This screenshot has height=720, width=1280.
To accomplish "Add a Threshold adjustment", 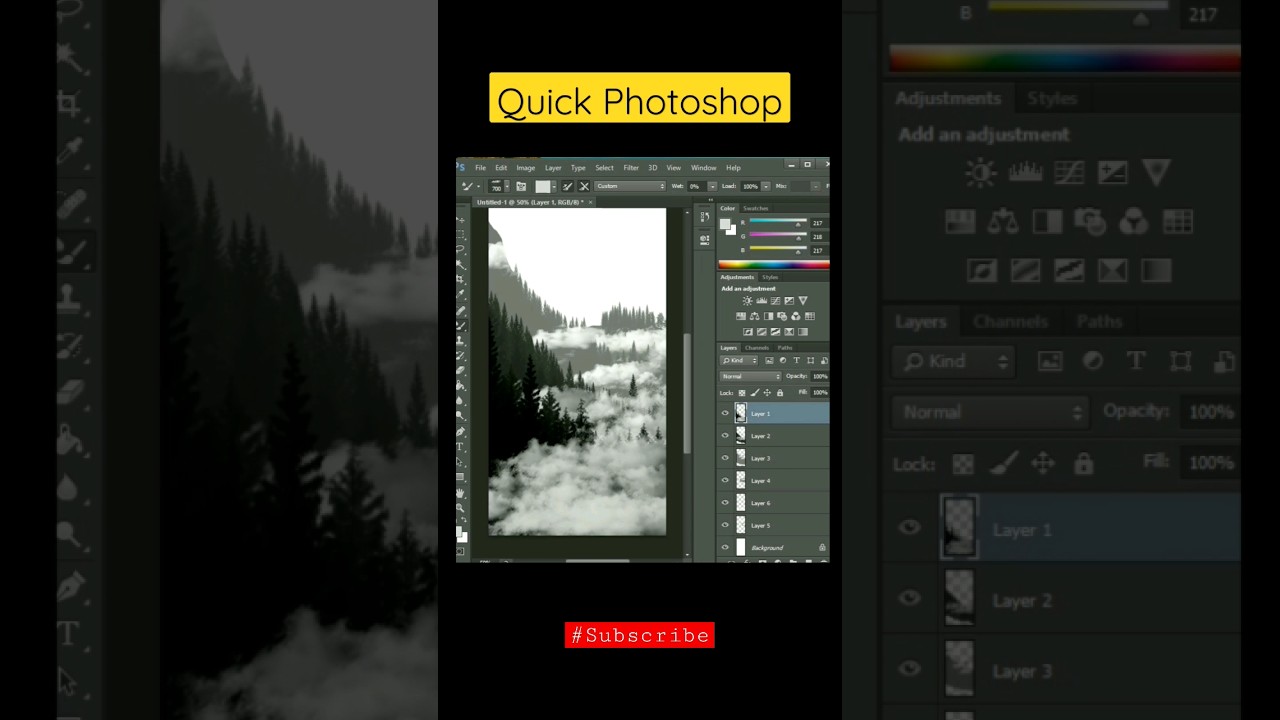I will pos(775,331).
